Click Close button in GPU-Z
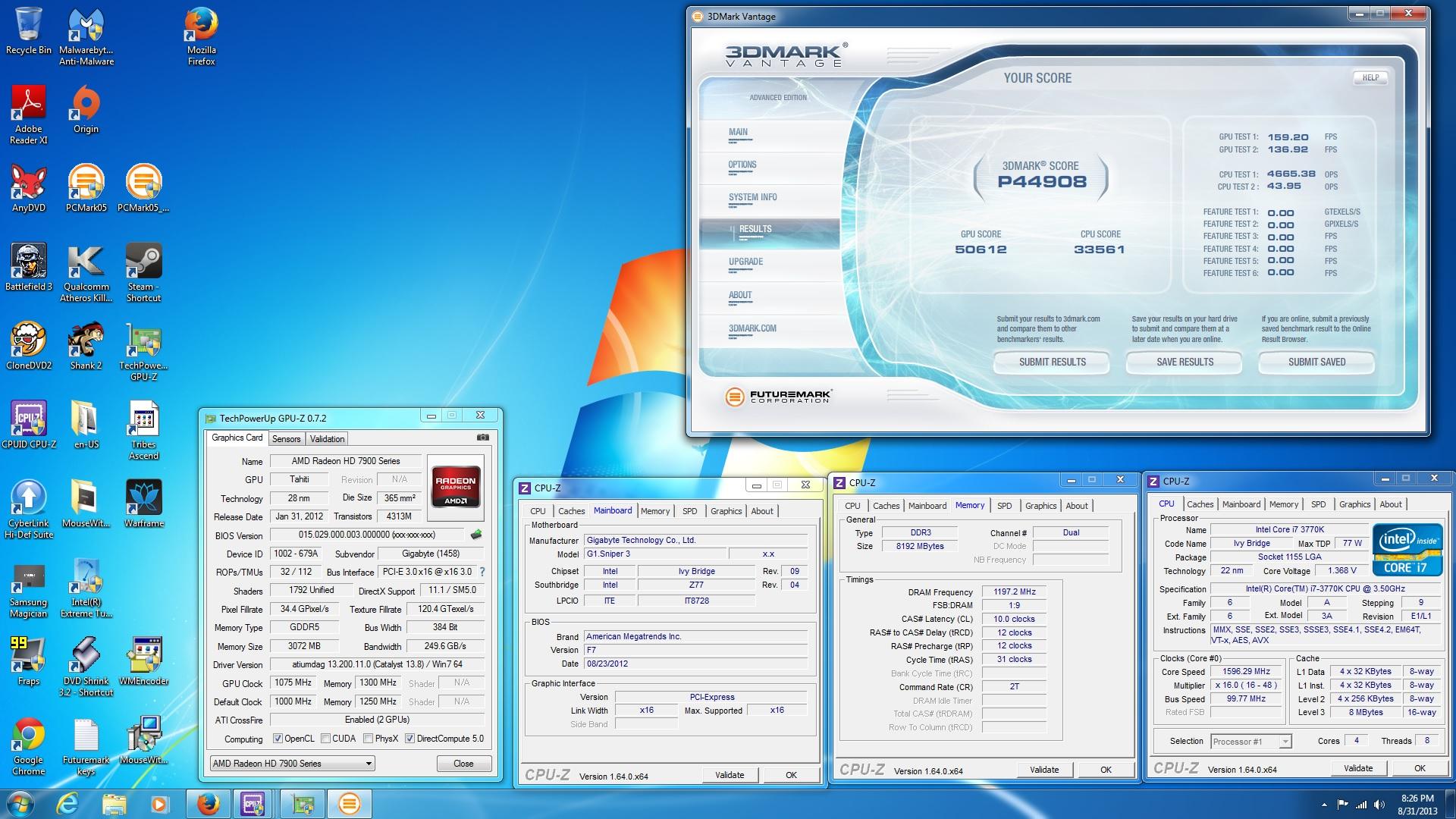 coord(463,764)
